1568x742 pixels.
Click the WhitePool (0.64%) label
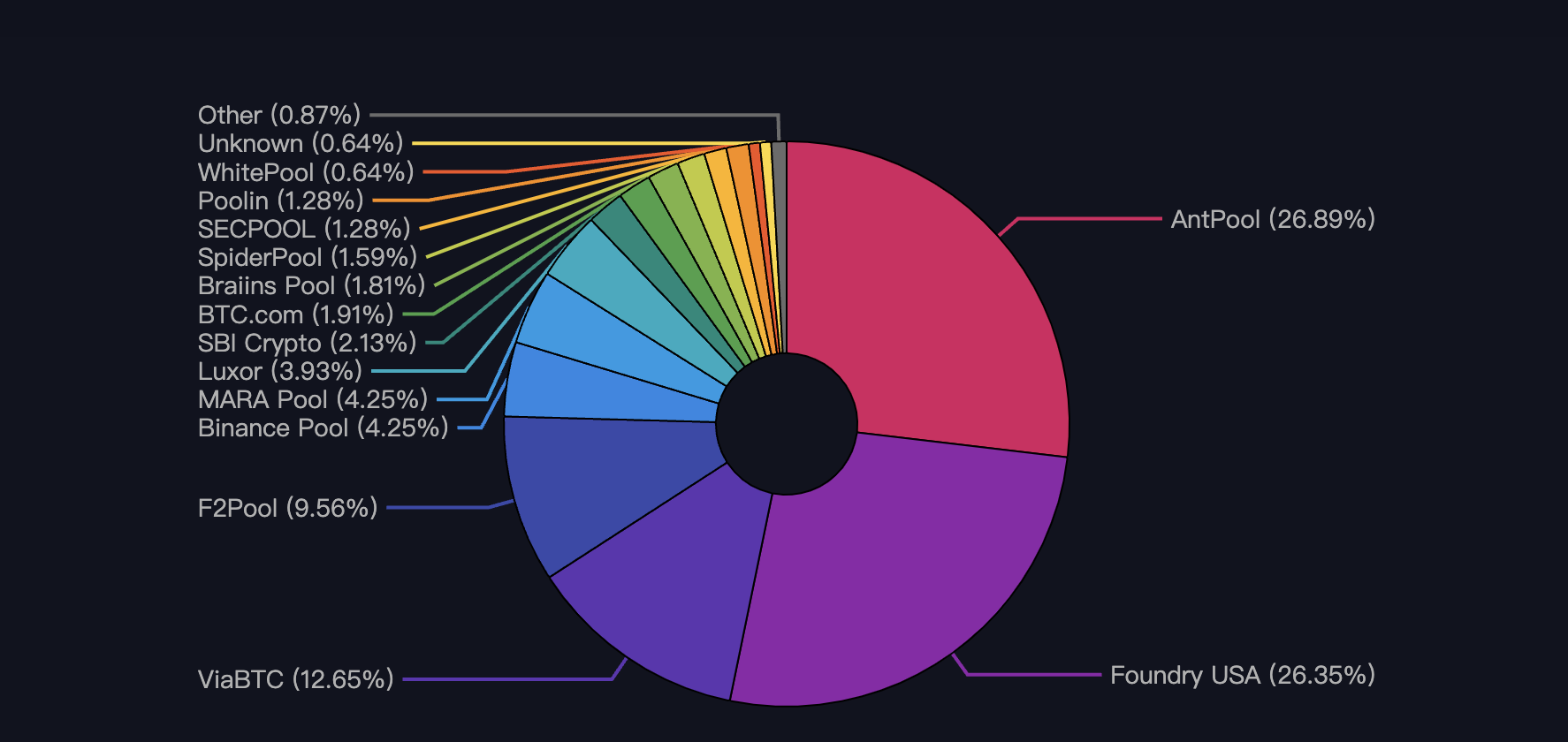pyautogui.click(x=305, y=172)
